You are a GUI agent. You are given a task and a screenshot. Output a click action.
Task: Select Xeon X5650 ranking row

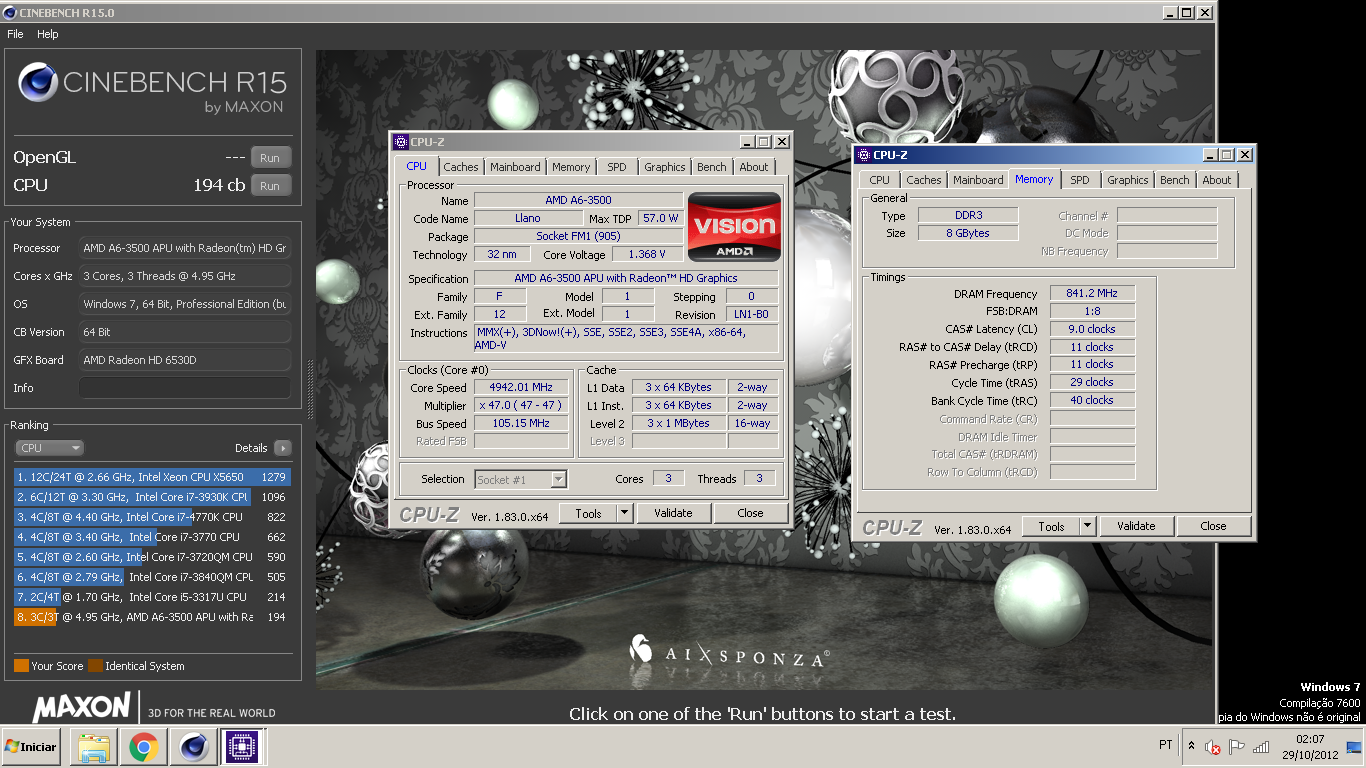tap(152, 477)
